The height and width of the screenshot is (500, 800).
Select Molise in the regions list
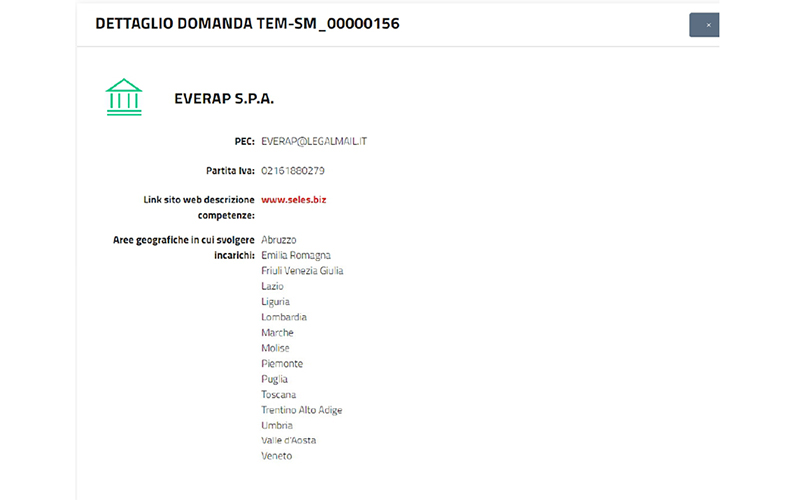[275, 348]
